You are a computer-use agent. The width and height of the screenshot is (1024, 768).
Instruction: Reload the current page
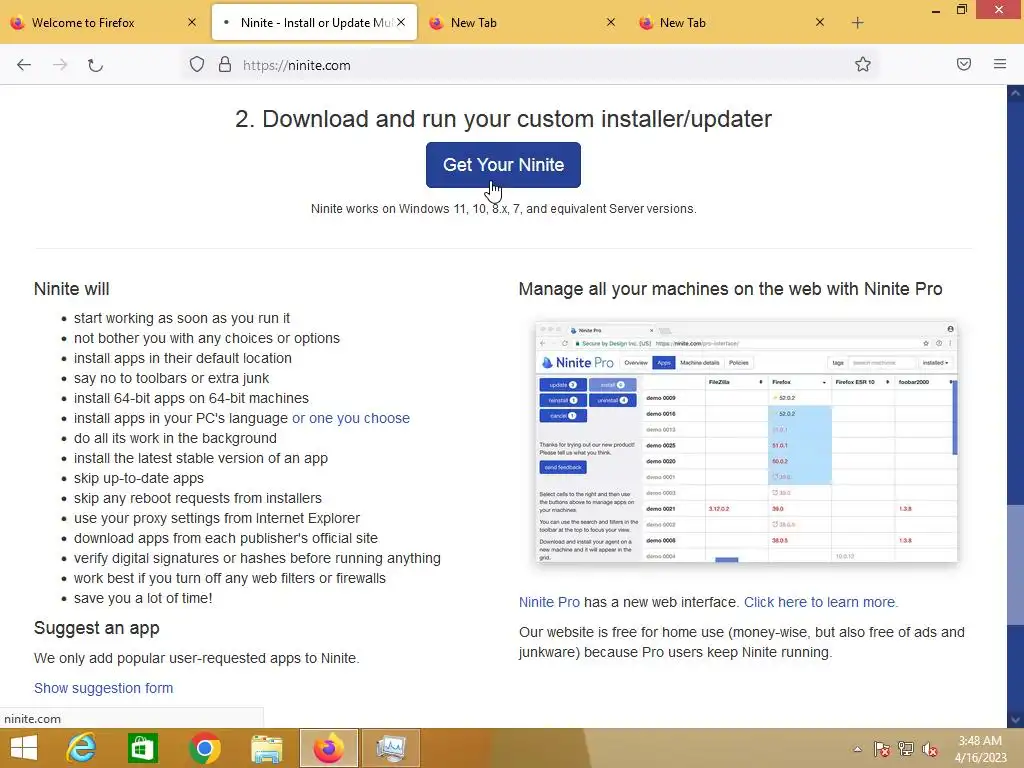(x=95, y=65)
